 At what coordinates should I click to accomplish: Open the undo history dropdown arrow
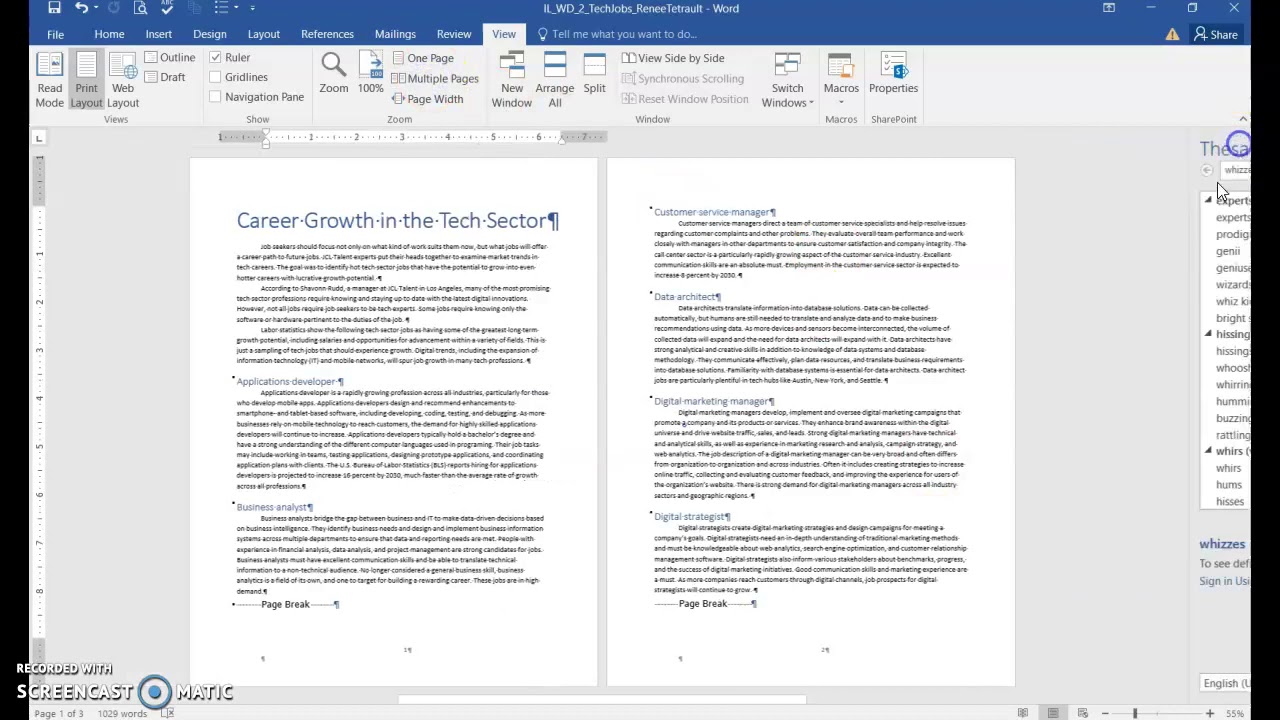click(x=95, y=8)
